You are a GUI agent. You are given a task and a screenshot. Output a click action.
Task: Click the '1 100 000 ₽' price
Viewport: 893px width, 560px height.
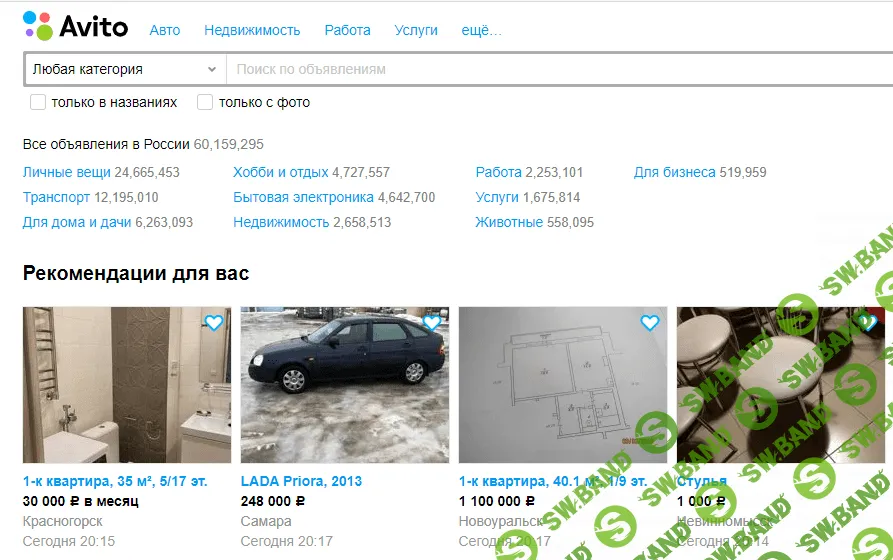(497, 501)
